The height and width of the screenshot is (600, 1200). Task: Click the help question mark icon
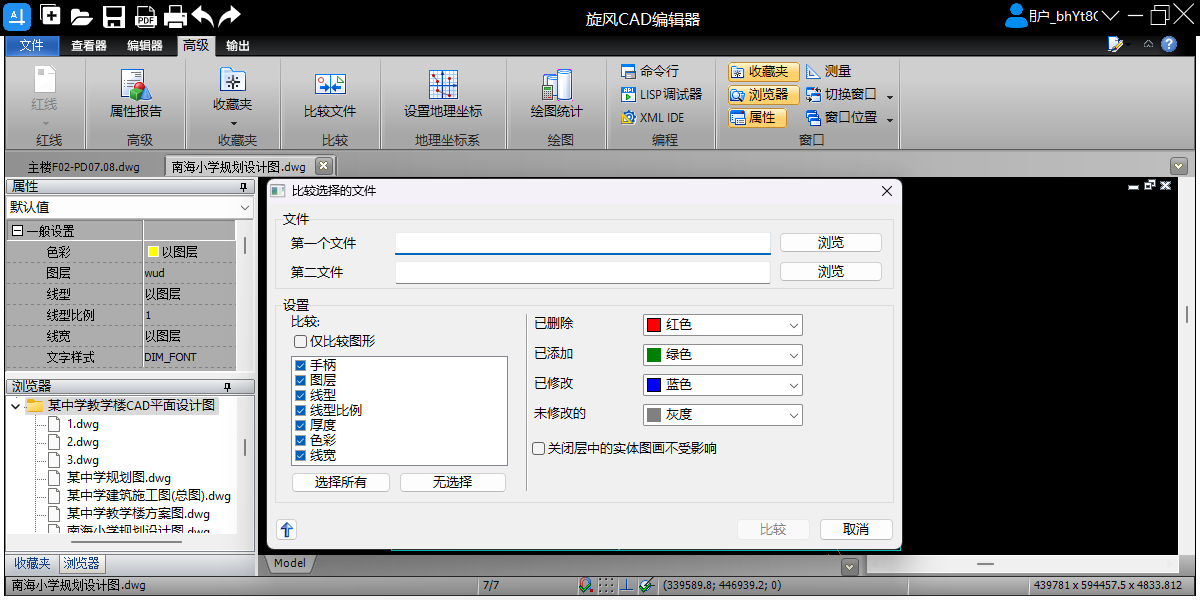tap(1168, 44)
